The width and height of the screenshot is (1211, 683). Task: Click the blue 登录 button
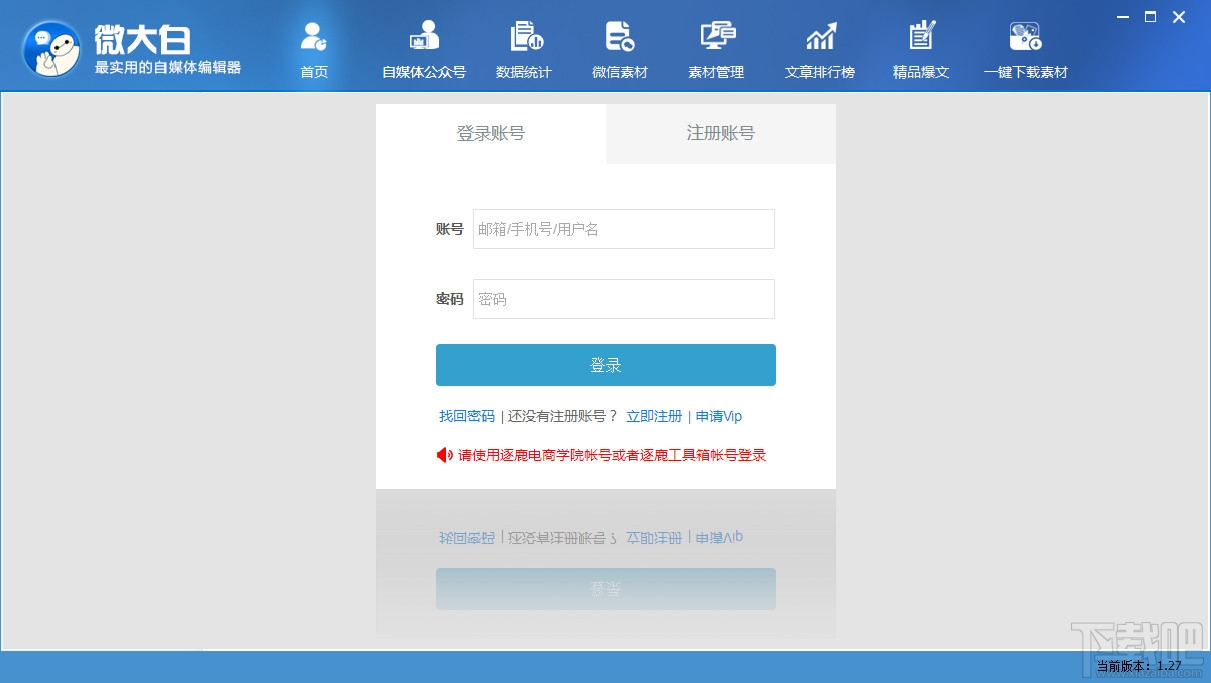click(606, 365)
